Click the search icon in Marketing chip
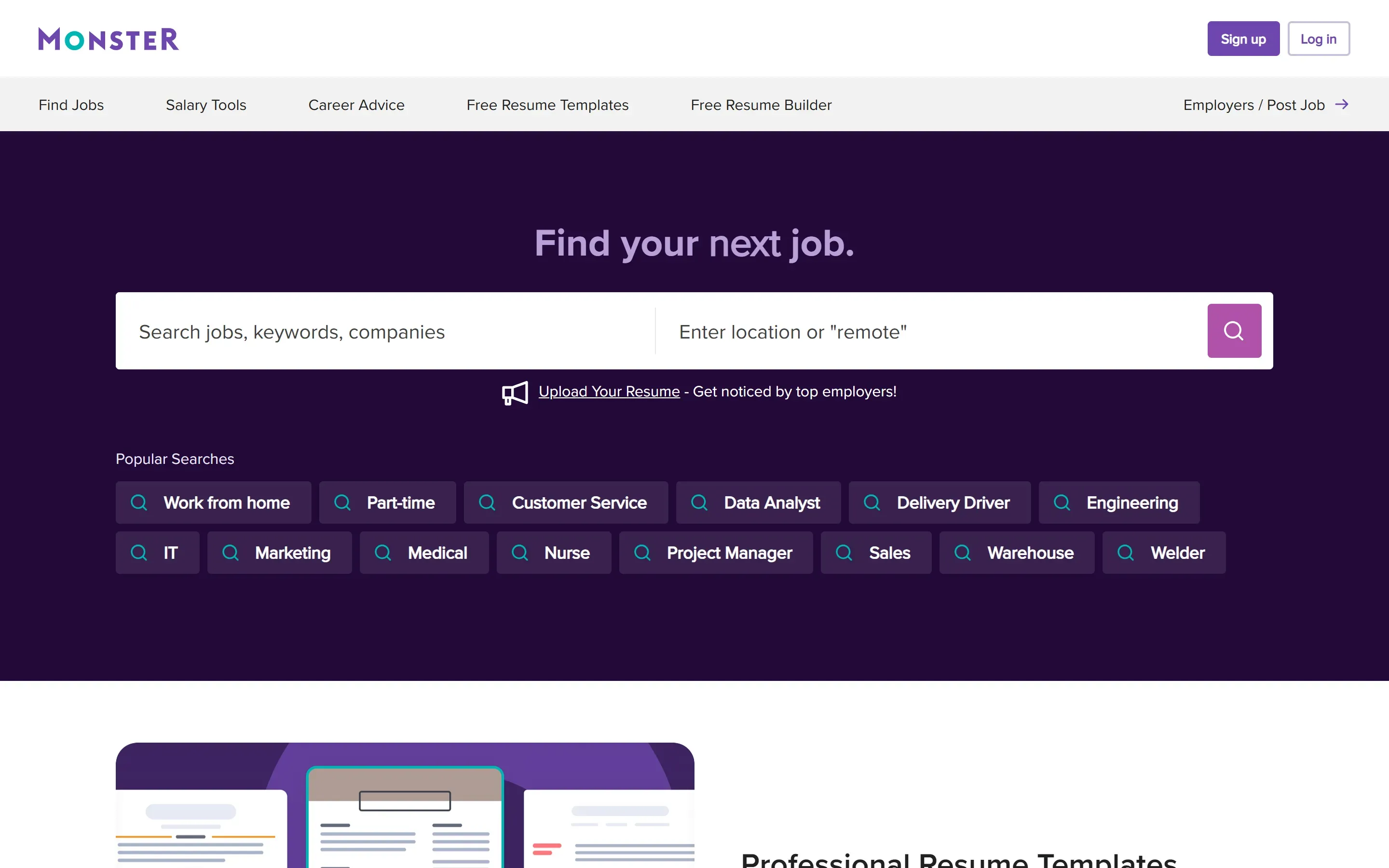1389x868 pixels. point(230,552)
